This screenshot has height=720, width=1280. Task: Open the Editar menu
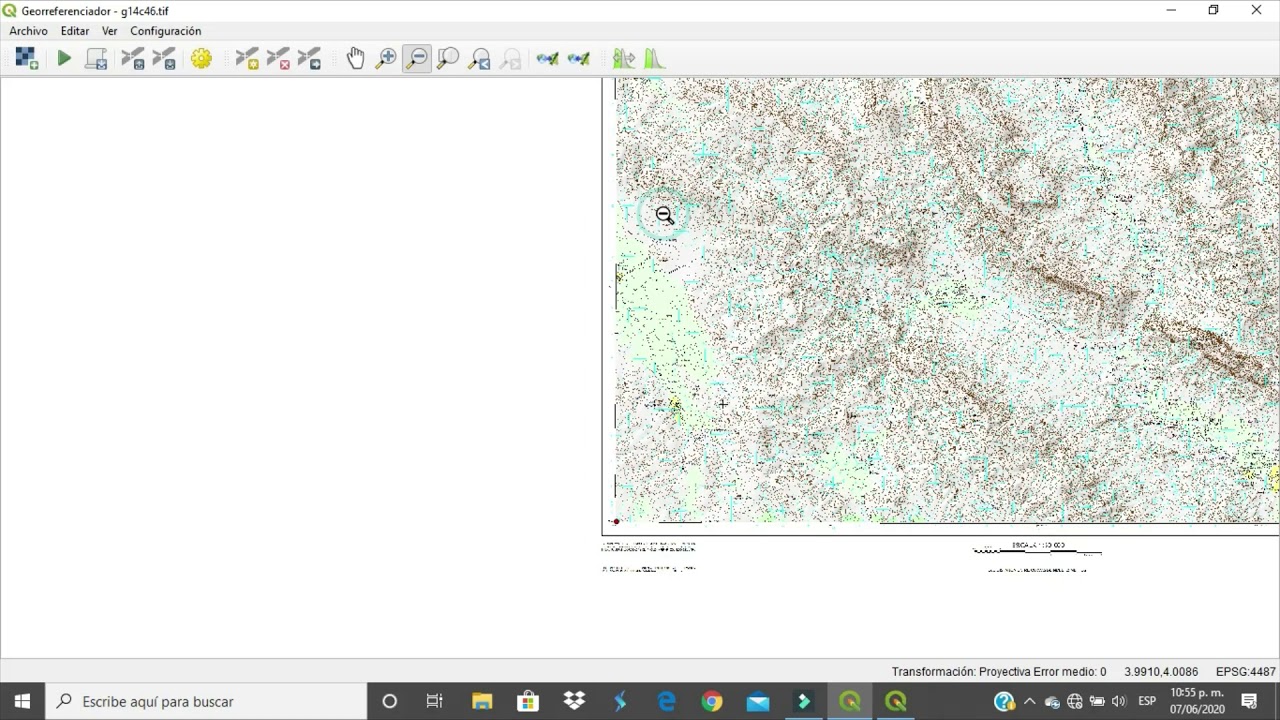click(x=75, y=31)
